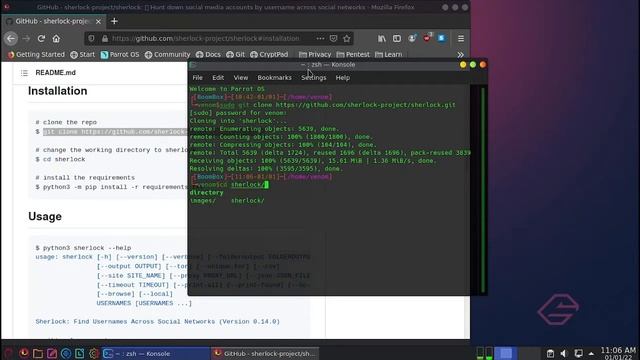This screenshot has height=360, width=640.
Task: Expand the Privacy bookmarks folder
Action: (315, 54)
